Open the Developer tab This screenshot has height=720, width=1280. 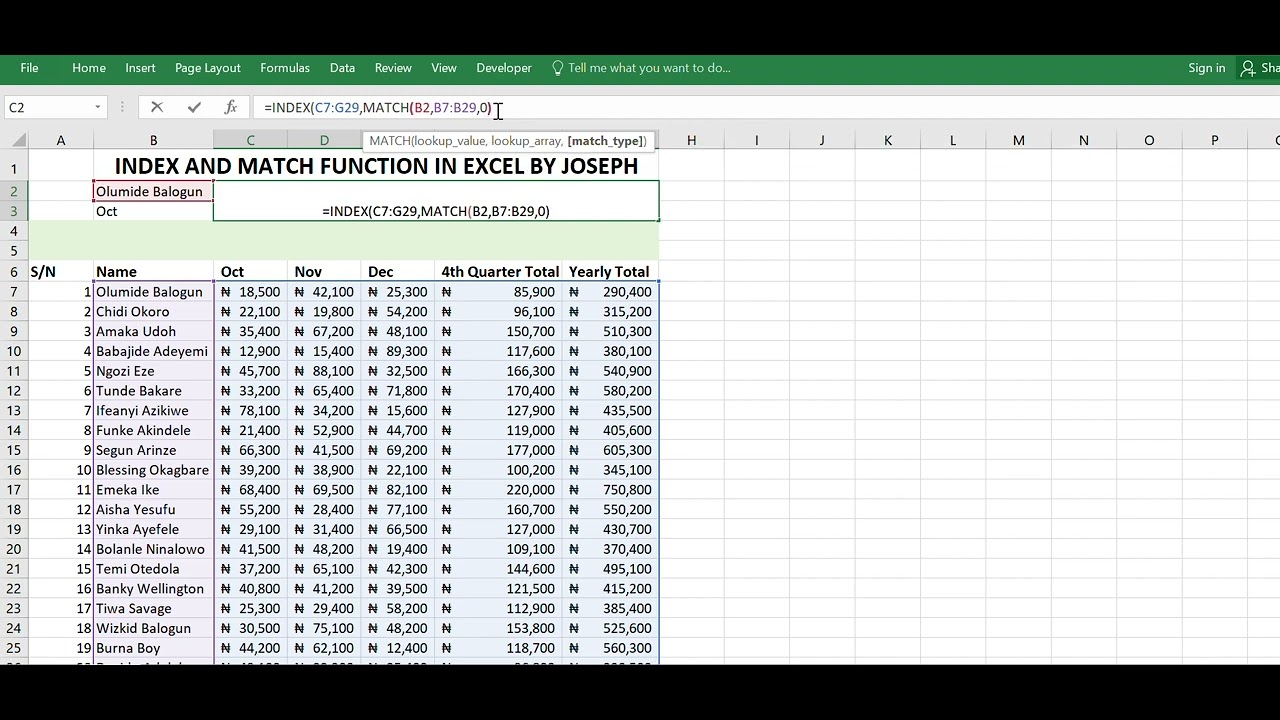point(504,68)
